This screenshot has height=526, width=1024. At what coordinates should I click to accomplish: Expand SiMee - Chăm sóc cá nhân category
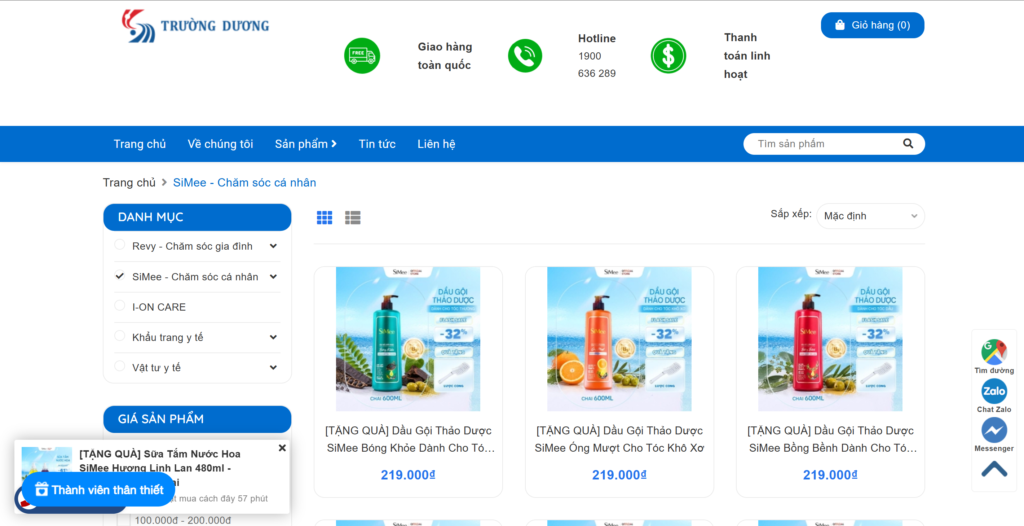[273, 277]
